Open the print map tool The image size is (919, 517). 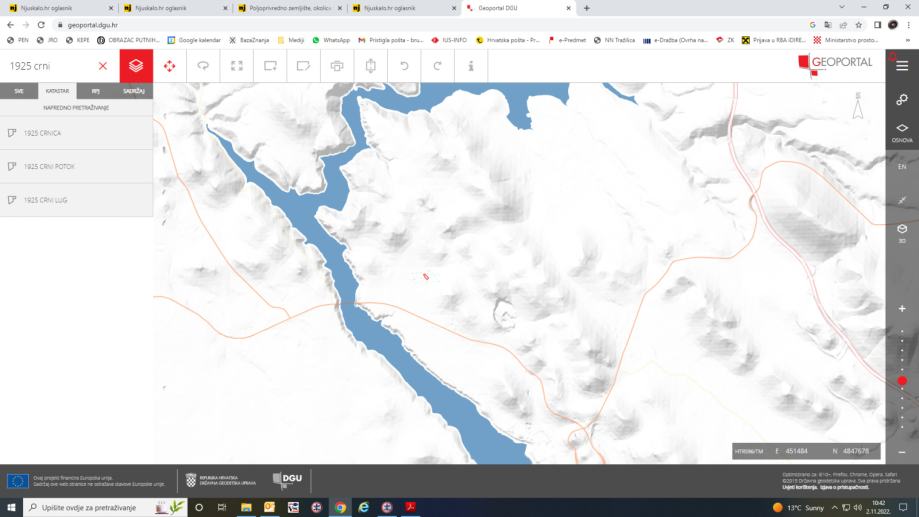coord(337,66)
